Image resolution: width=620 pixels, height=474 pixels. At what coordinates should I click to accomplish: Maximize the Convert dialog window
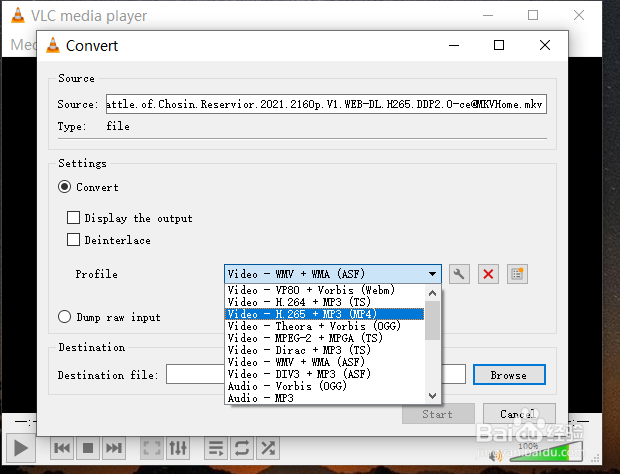pos(499,45)
